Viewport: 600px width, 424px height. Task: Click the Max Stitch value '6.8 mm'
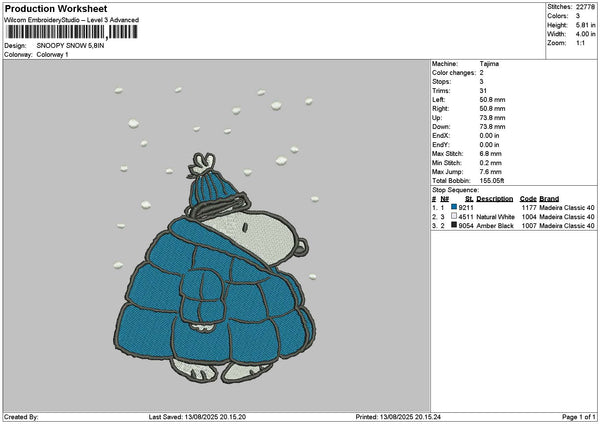click(x=491, y=154)
